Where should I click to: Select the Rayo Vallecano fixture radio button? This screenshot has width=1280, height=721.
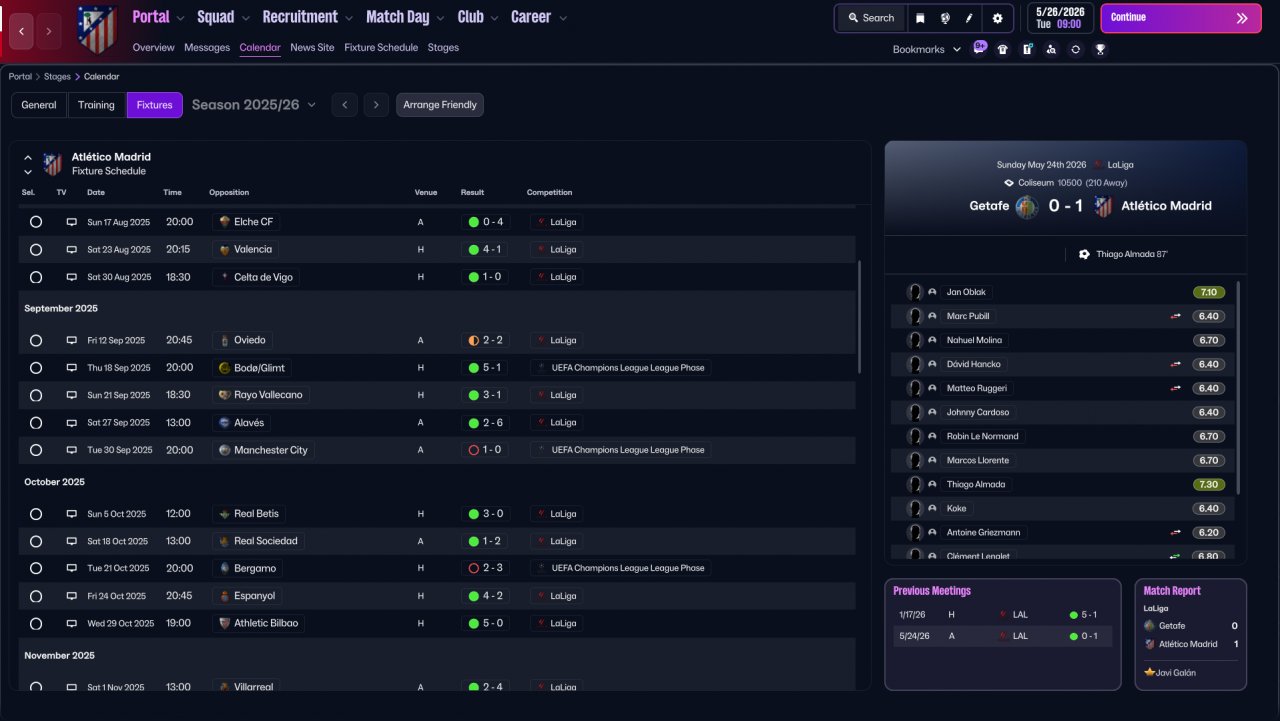36,395
